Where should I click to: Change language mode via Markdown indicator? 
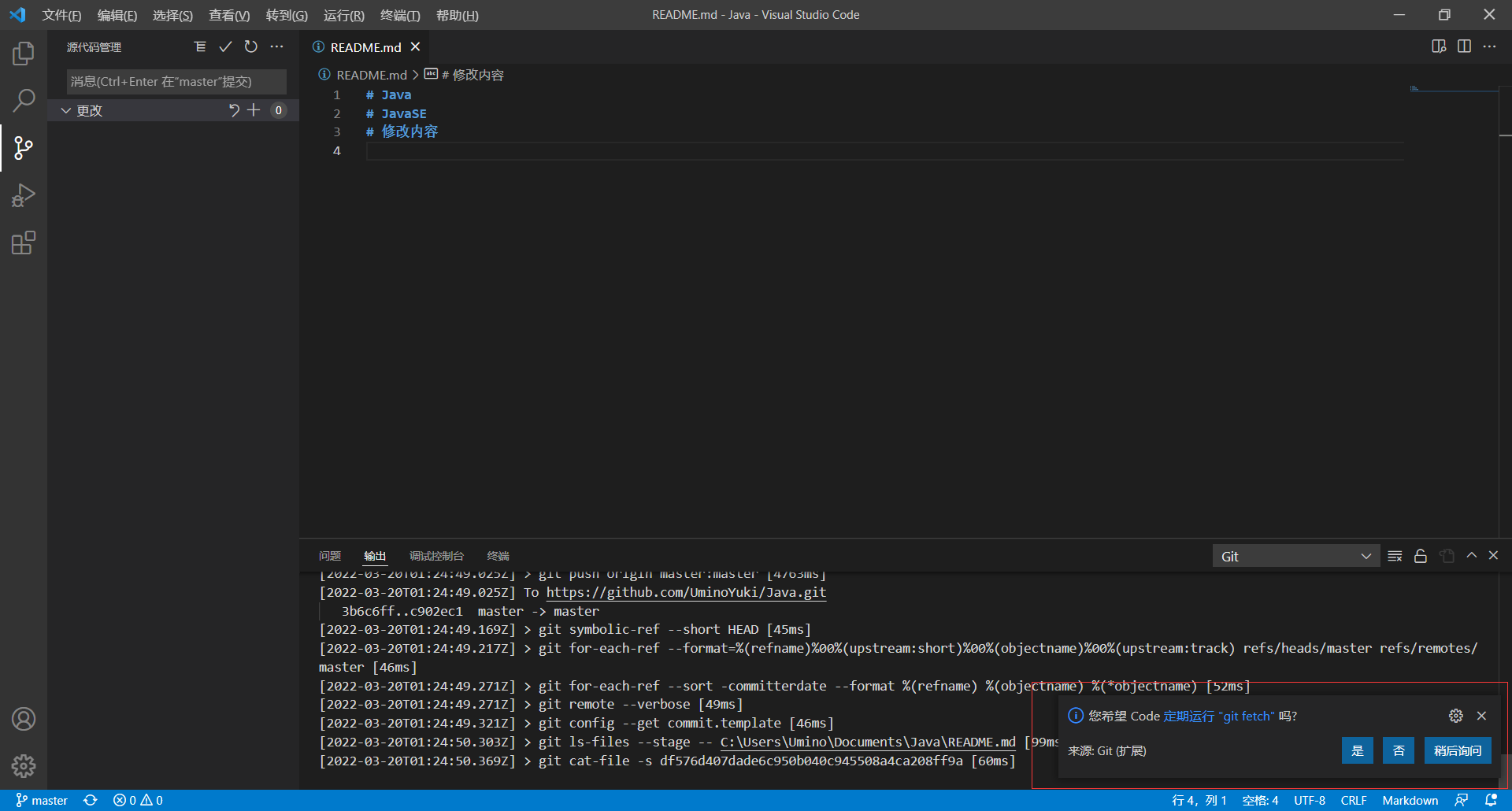pyautogui.click(x=1410, y=800)
